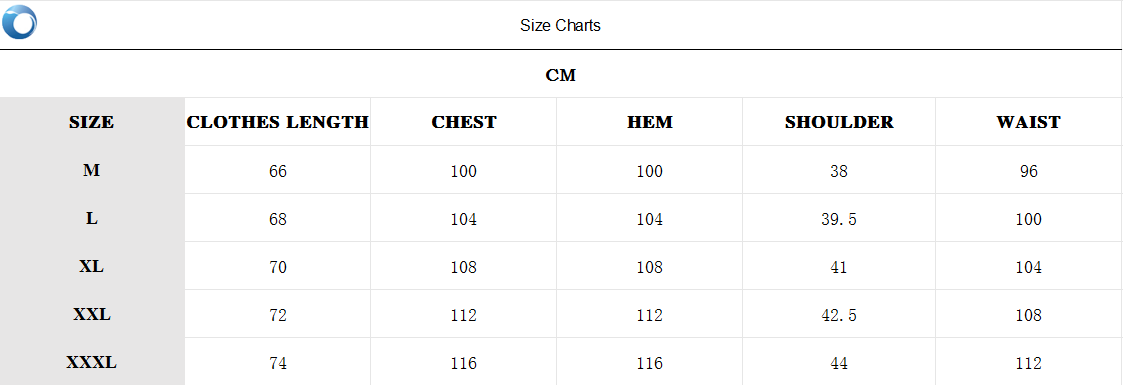
Task: Select the HEM column header
Action: click(650, 122)
